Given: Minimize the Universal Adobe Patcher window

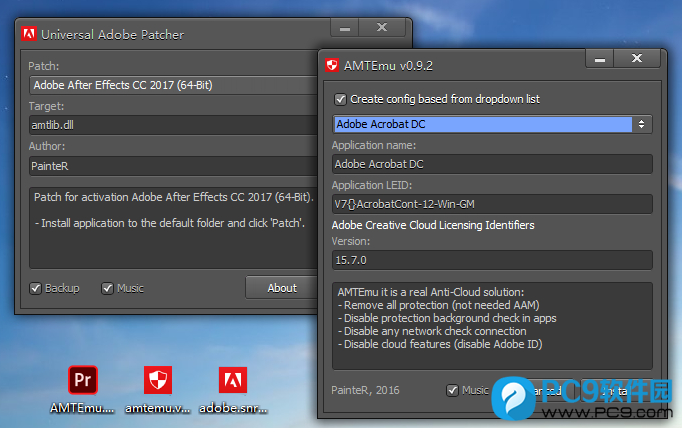Looking at the screenshot, I should [344, 28].
